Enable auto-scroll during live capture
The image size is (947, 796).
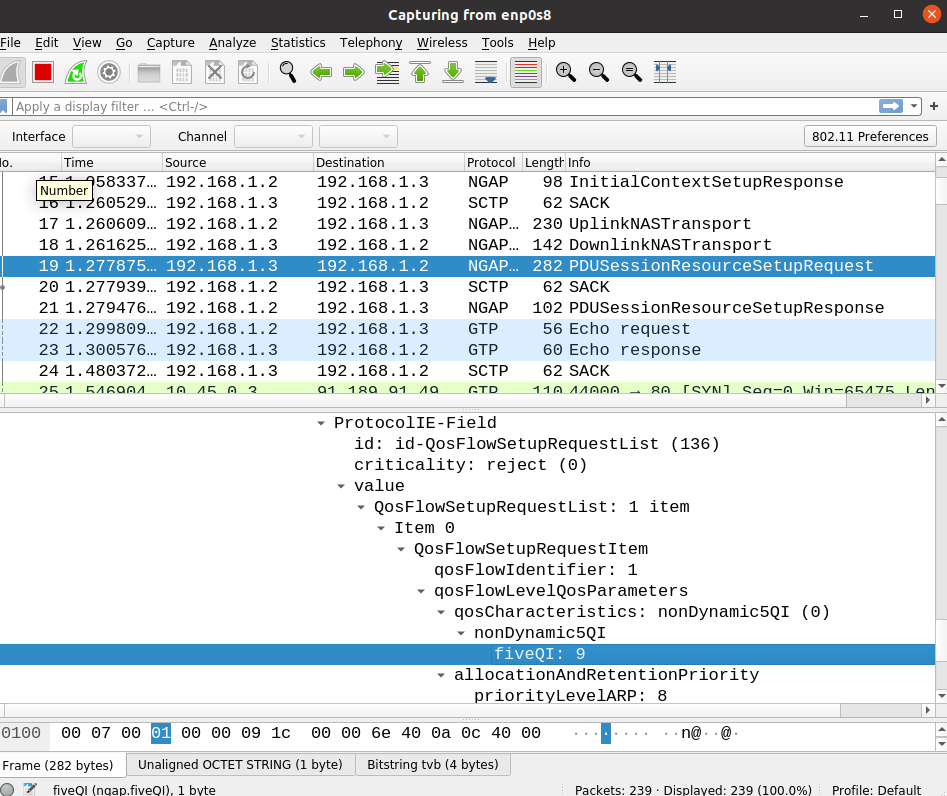point(486,71)
